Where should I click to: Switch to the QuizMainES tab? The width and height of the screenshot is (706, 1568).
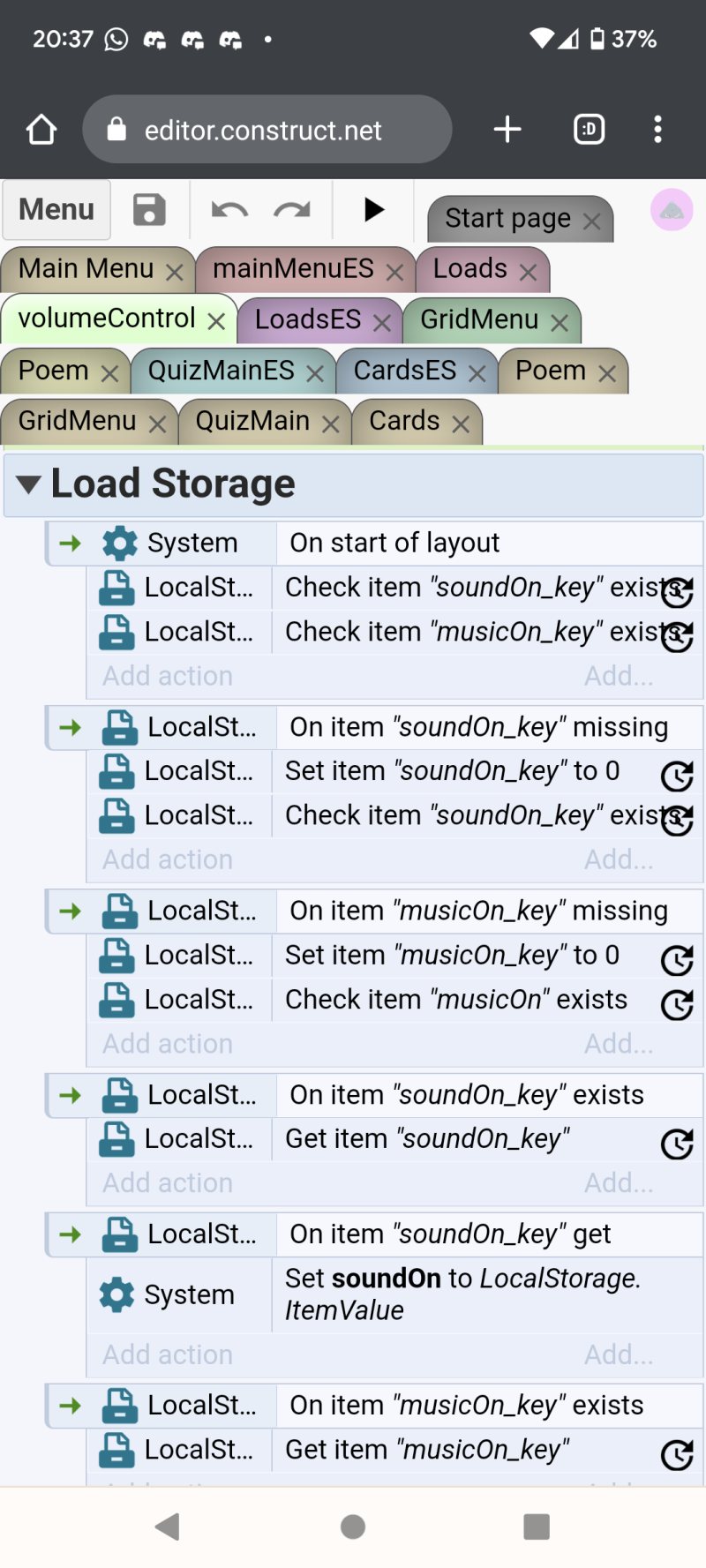click(x=222, y=371)
